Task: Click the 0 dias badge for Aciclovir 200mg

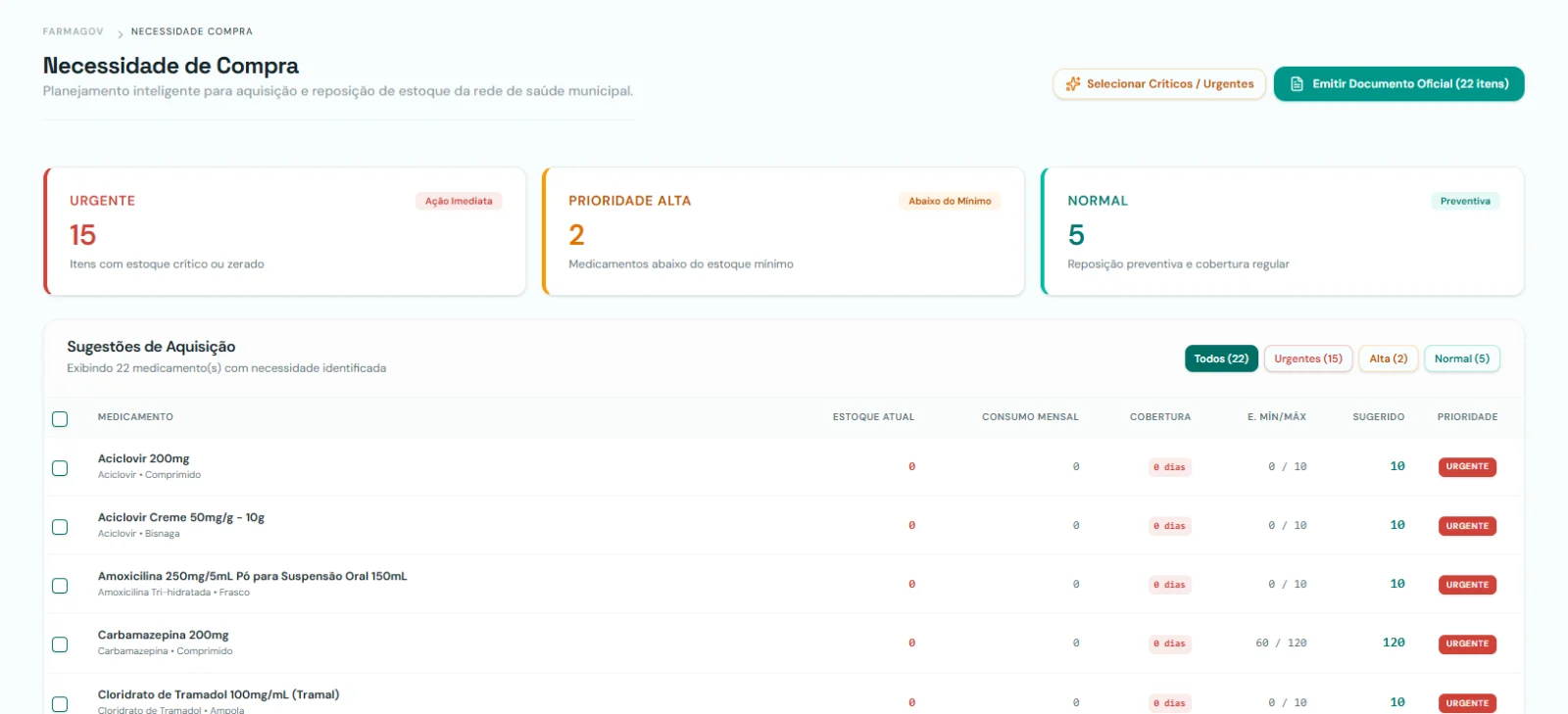Action: pos(1169,467)
